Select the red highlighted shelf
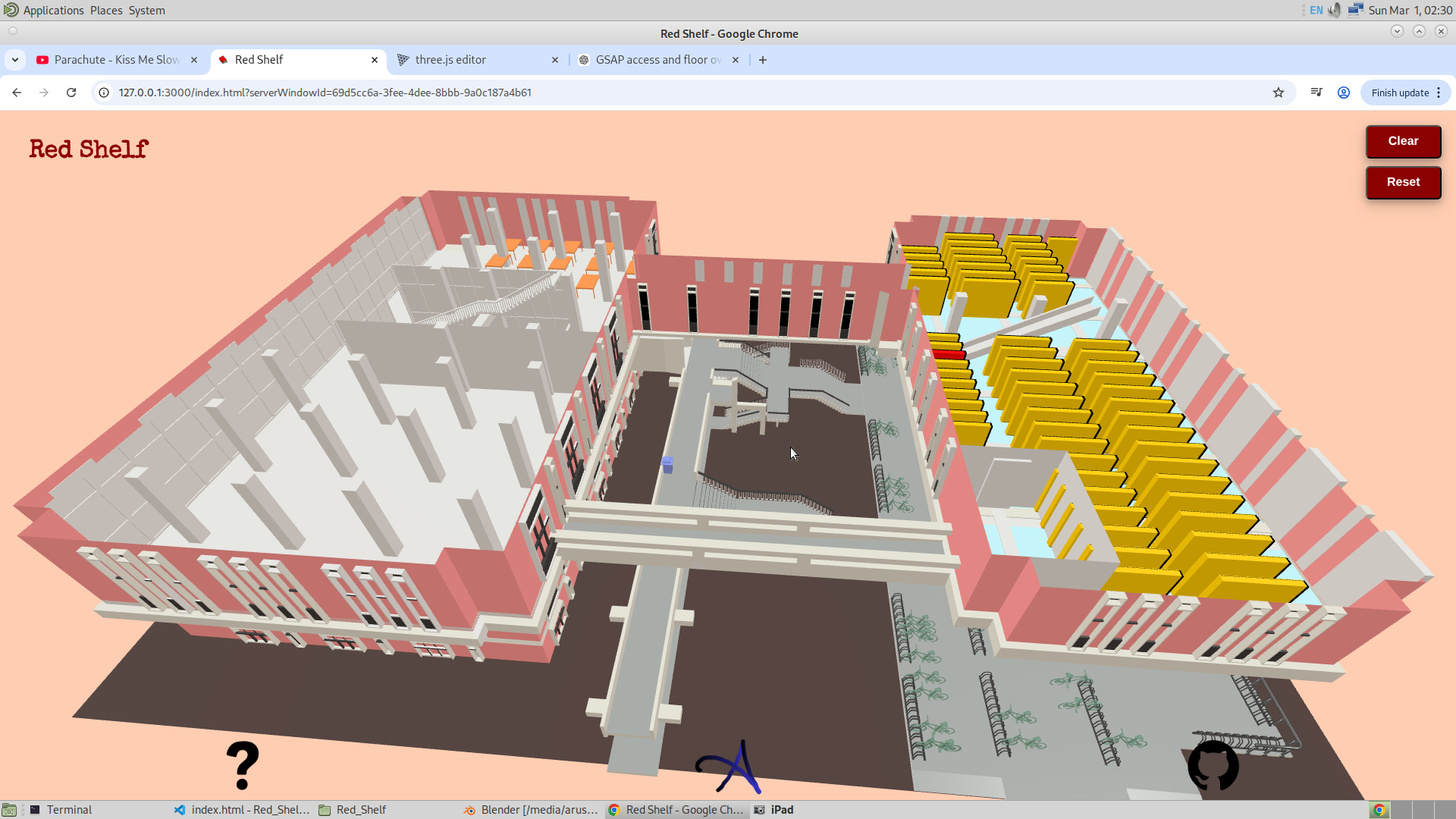1456x819 pixels. 949,354
